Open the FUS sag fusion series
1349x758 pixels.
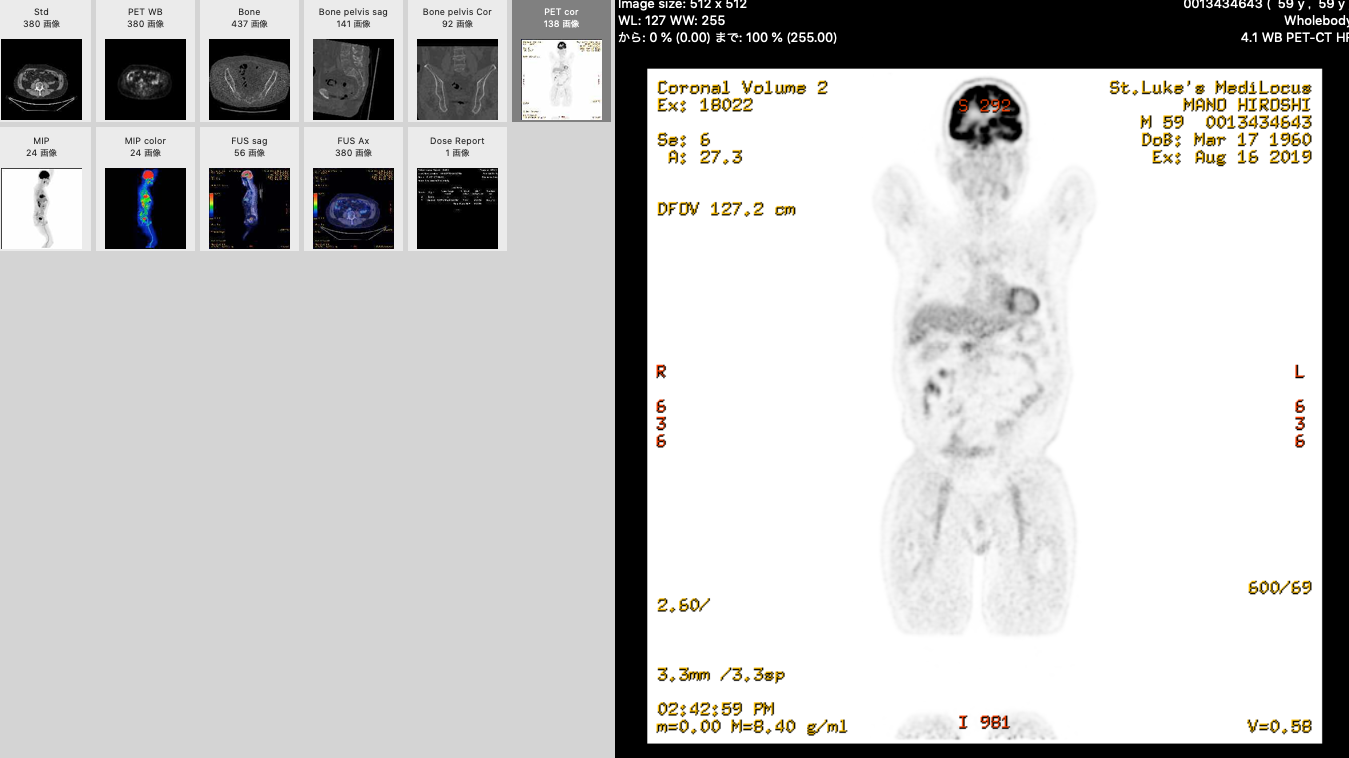(x=249, y=208)
